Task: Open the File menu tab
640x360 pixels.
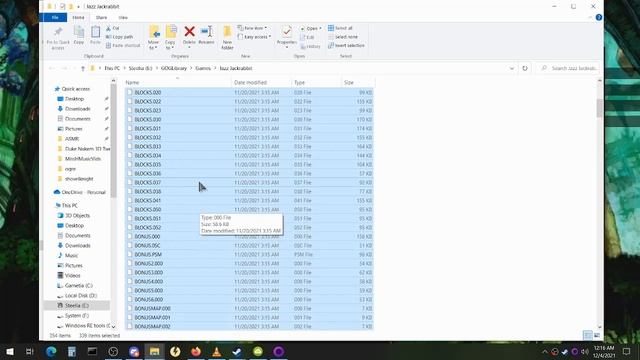Action: [55, 18]
